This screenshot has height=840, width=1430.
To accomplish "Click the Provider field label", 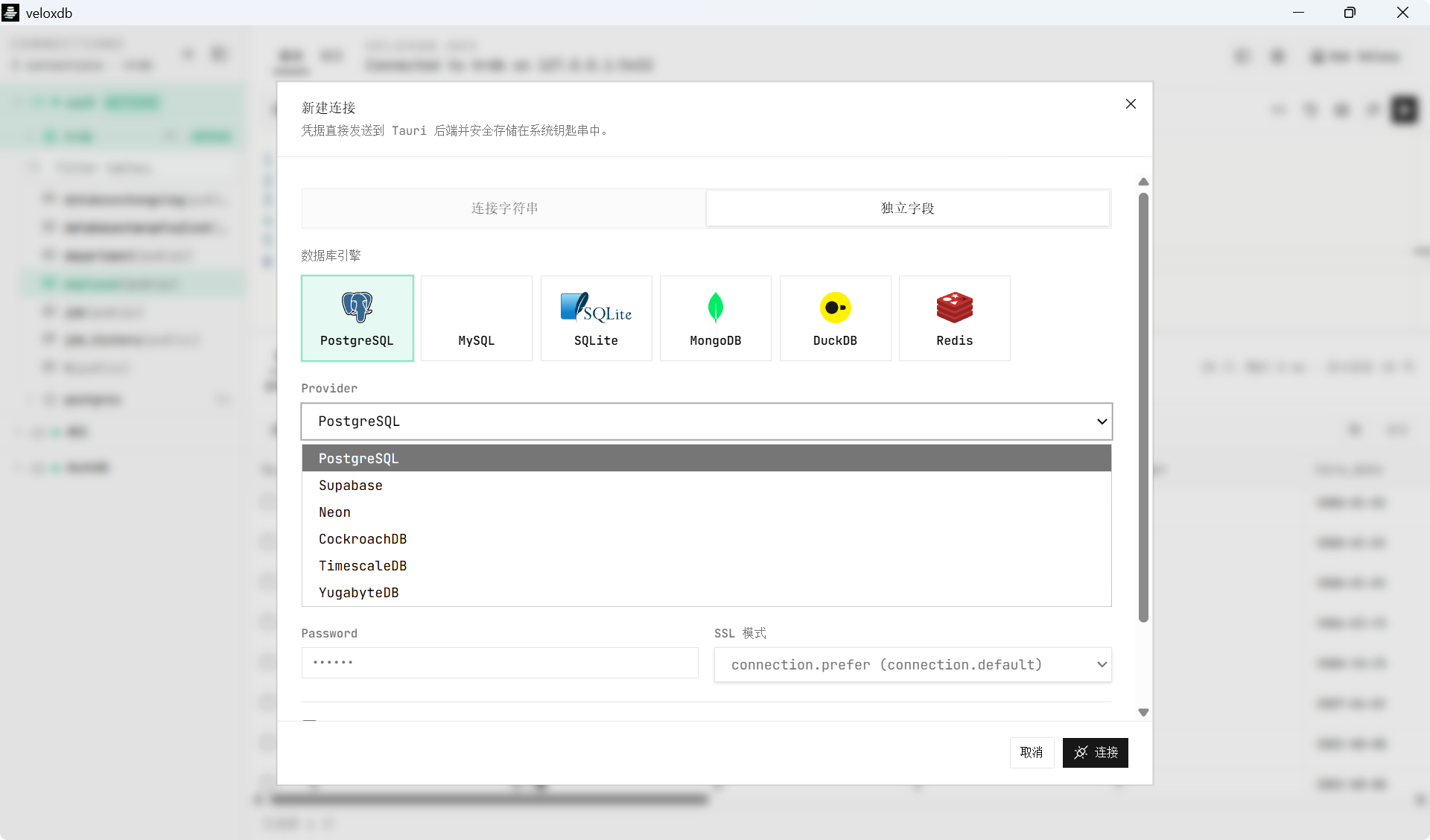I will click(x=329, y=388).
